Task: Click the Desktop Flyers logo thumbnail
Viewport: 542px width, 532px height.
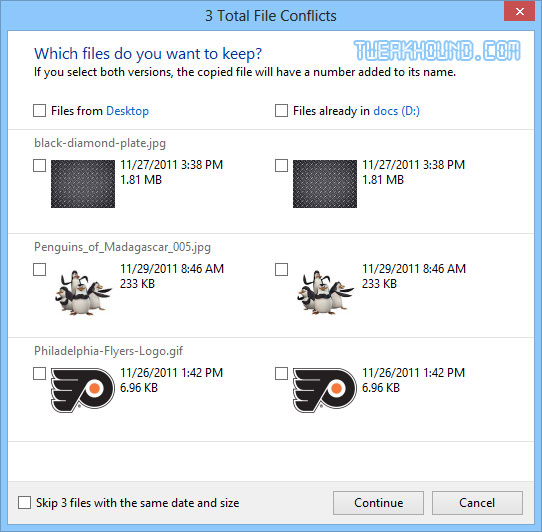Action: tap(83, 390)
